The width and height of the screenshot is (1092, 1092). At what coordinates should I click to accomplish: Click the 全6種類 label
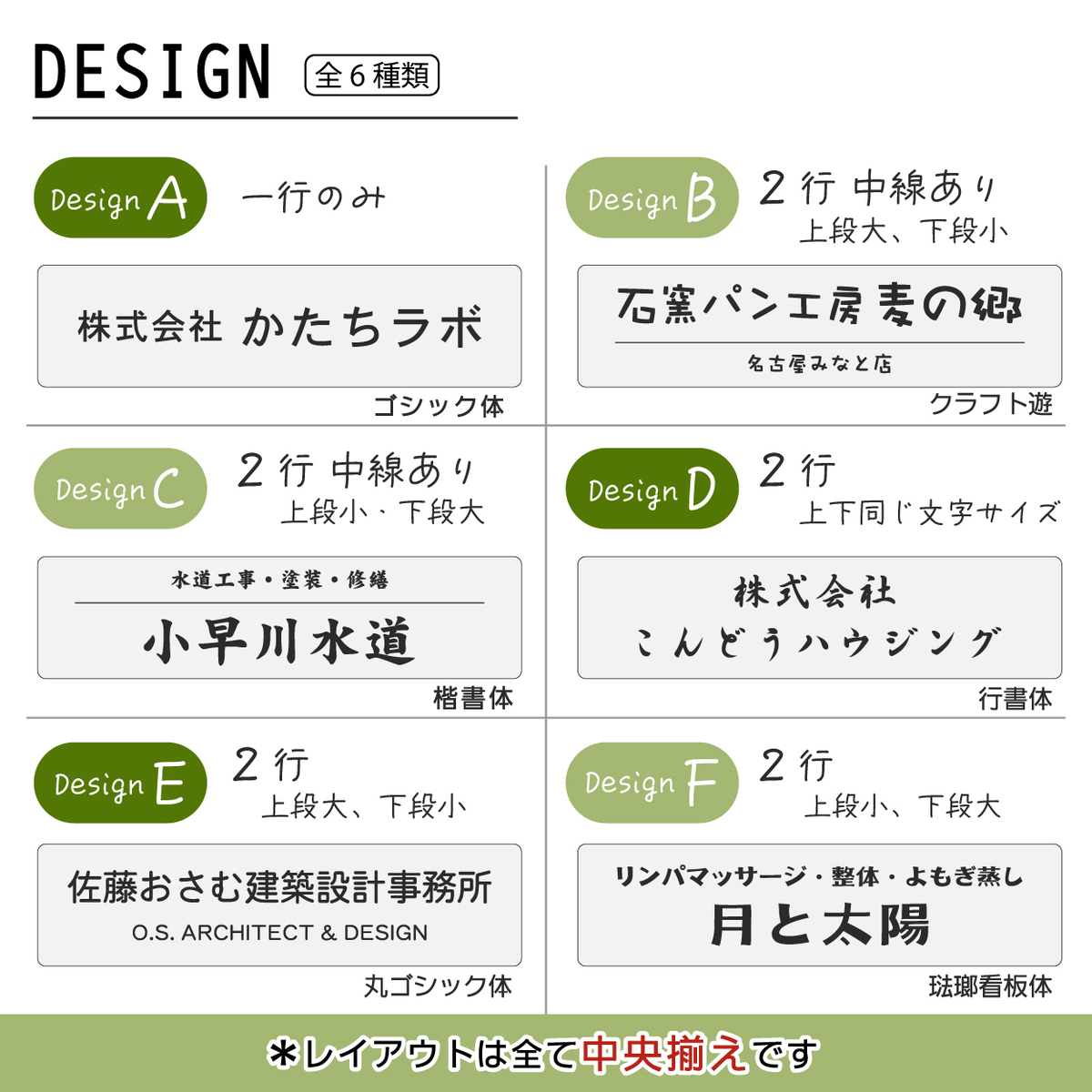(x=372, y=76)
